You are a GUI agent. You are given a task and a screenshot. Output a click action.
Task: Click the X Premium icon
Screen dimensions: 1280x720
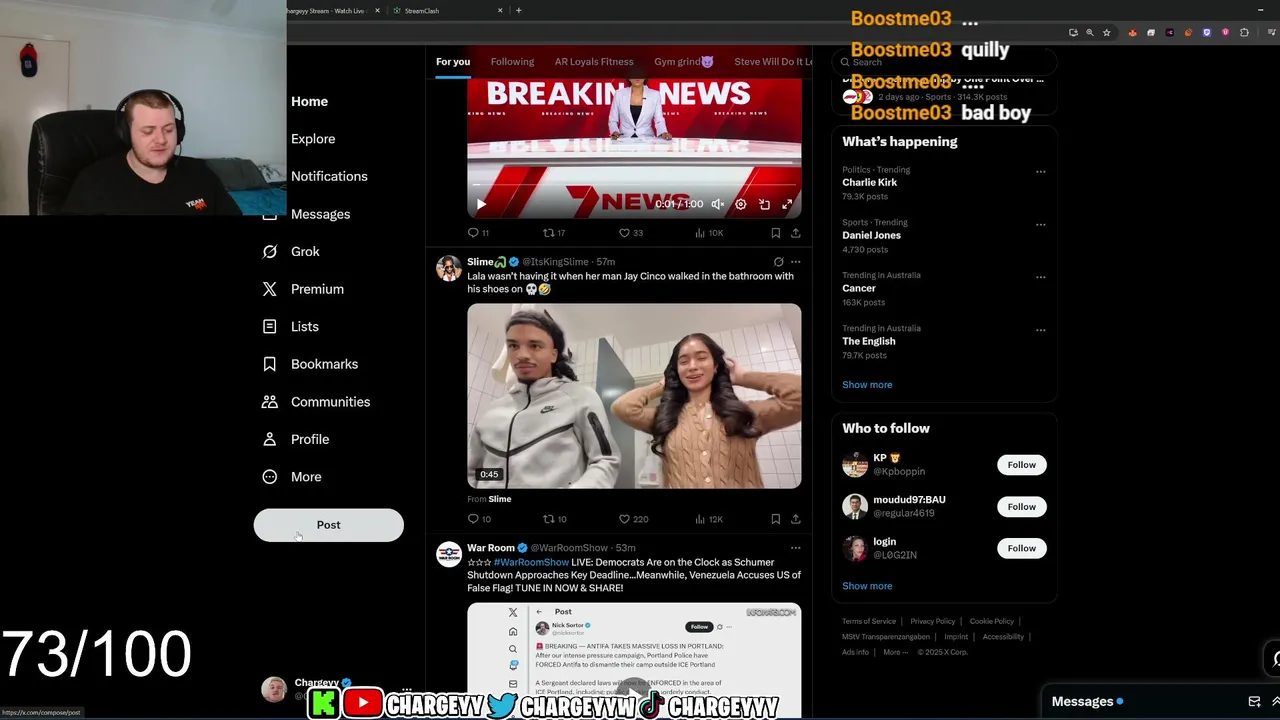(269, 289)
